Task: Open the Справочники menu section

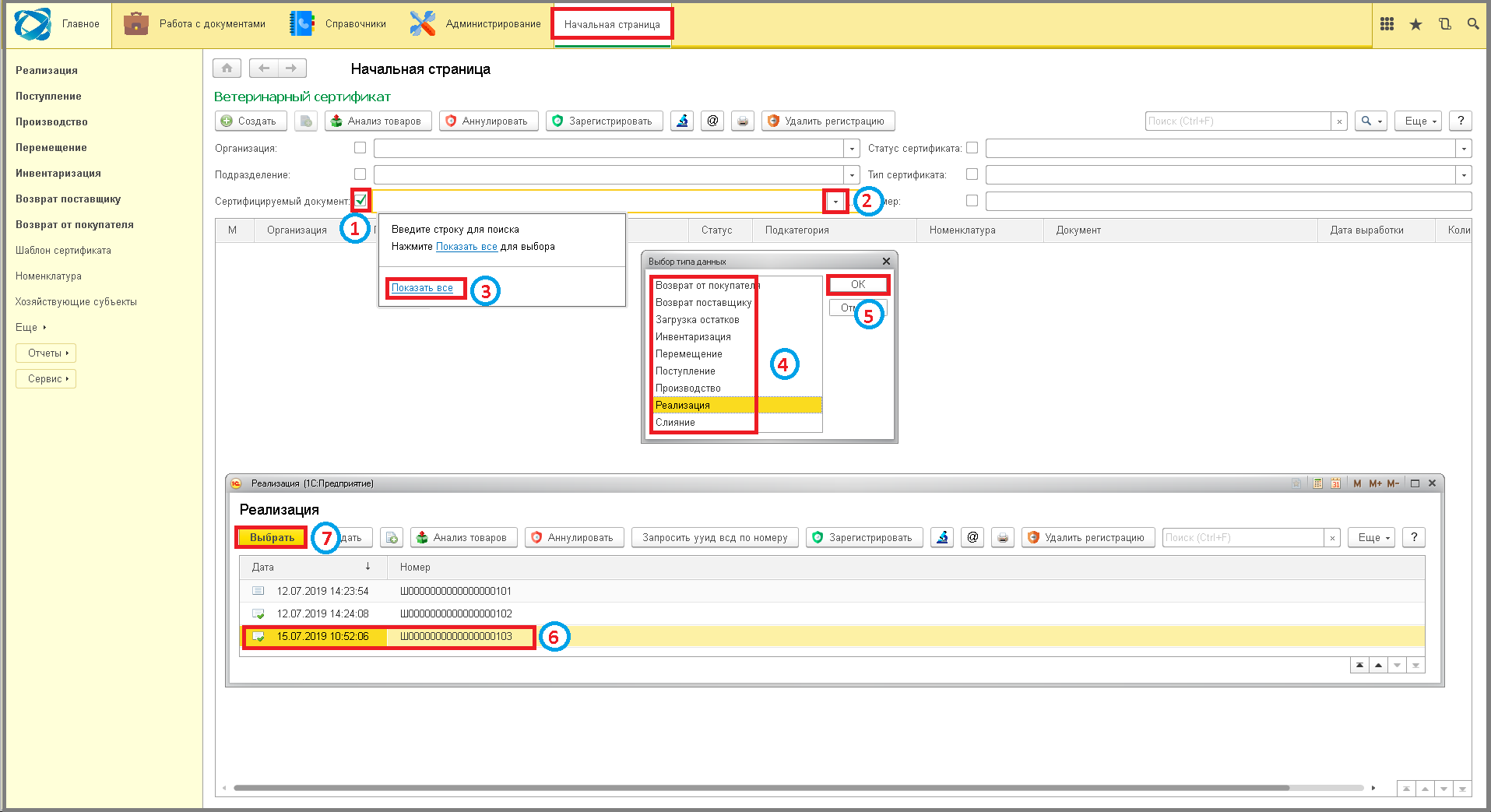Action: click(x=339, y=24)
